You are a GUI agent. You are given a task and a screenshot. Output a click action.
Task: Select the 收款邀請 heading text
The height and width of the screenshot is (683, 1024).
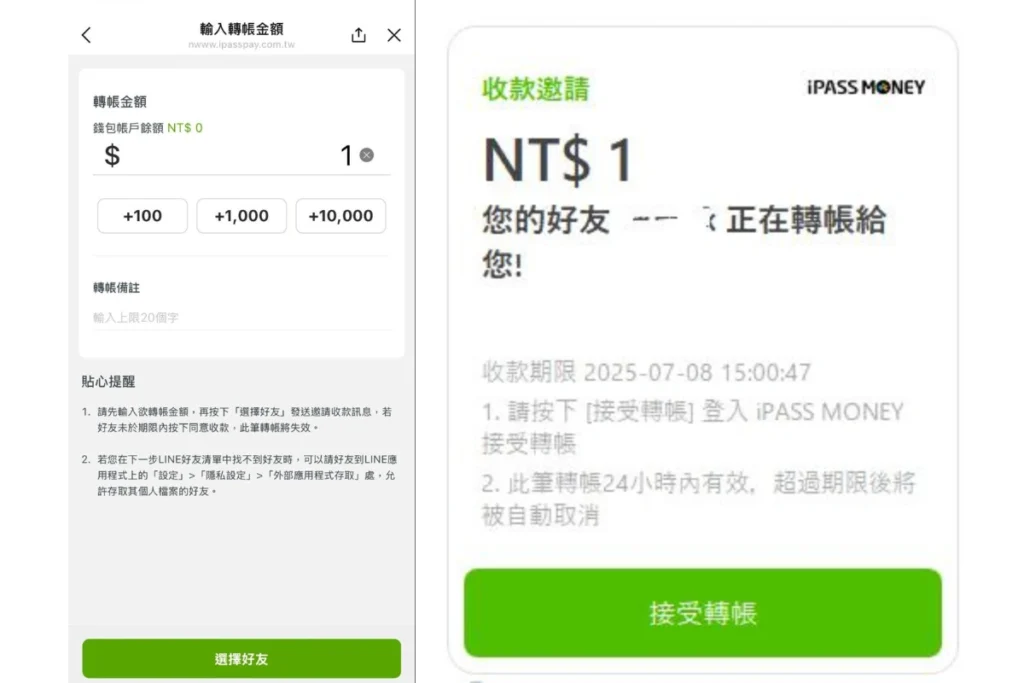(x=536, y=89)
